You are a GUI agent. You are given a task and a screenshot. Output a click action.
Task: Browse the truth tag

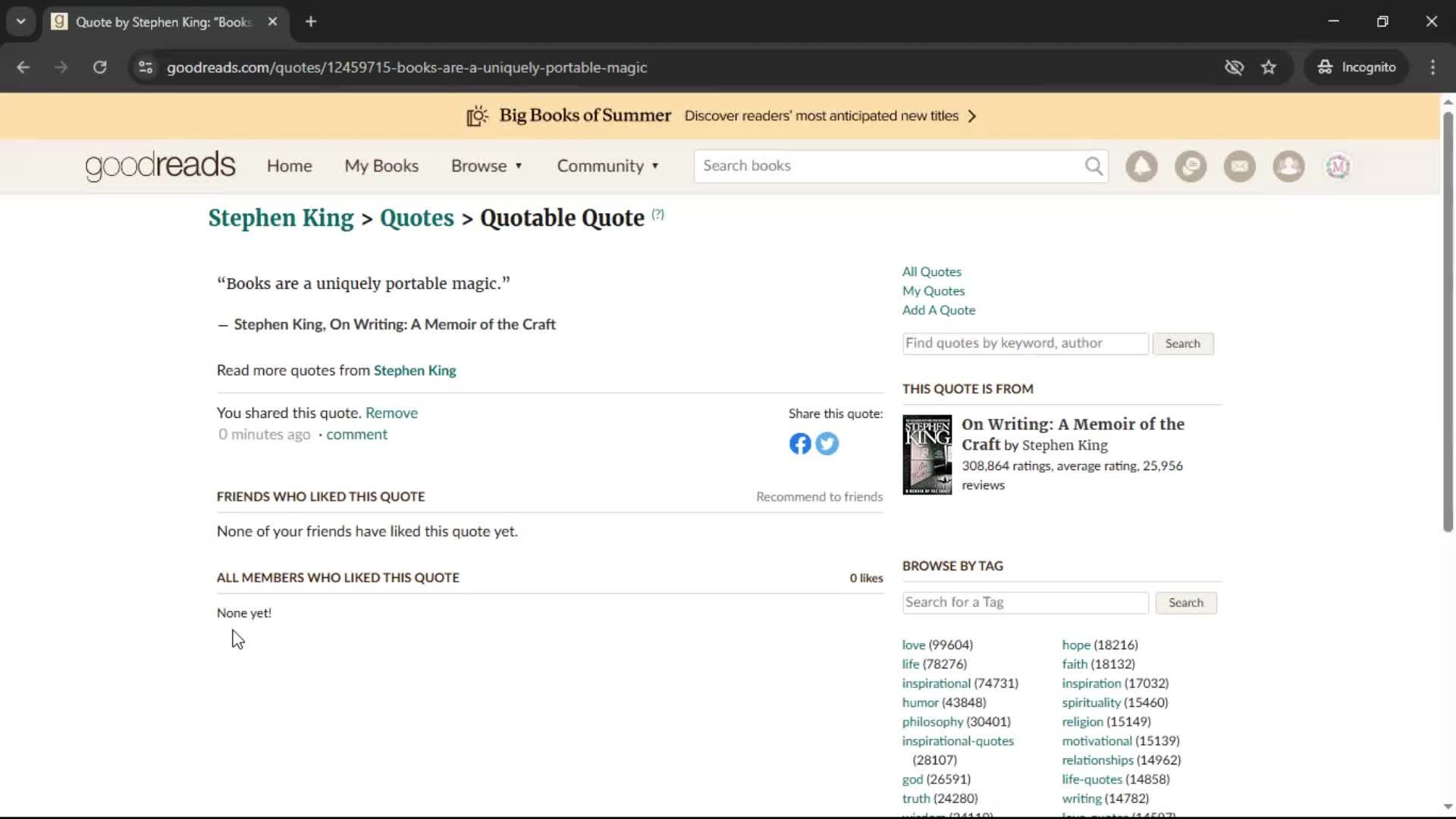[x=916, y=799]
